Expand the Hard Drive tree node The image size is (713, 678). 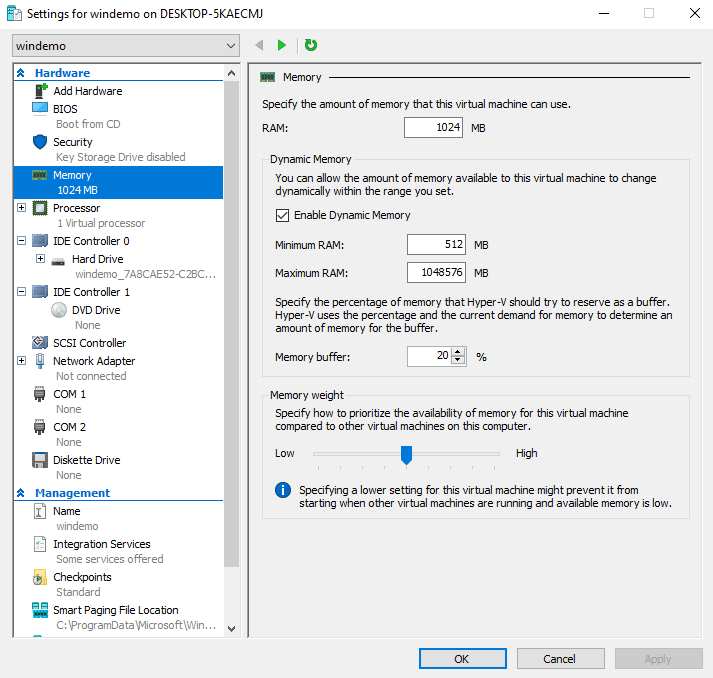(x=41, y=259)
